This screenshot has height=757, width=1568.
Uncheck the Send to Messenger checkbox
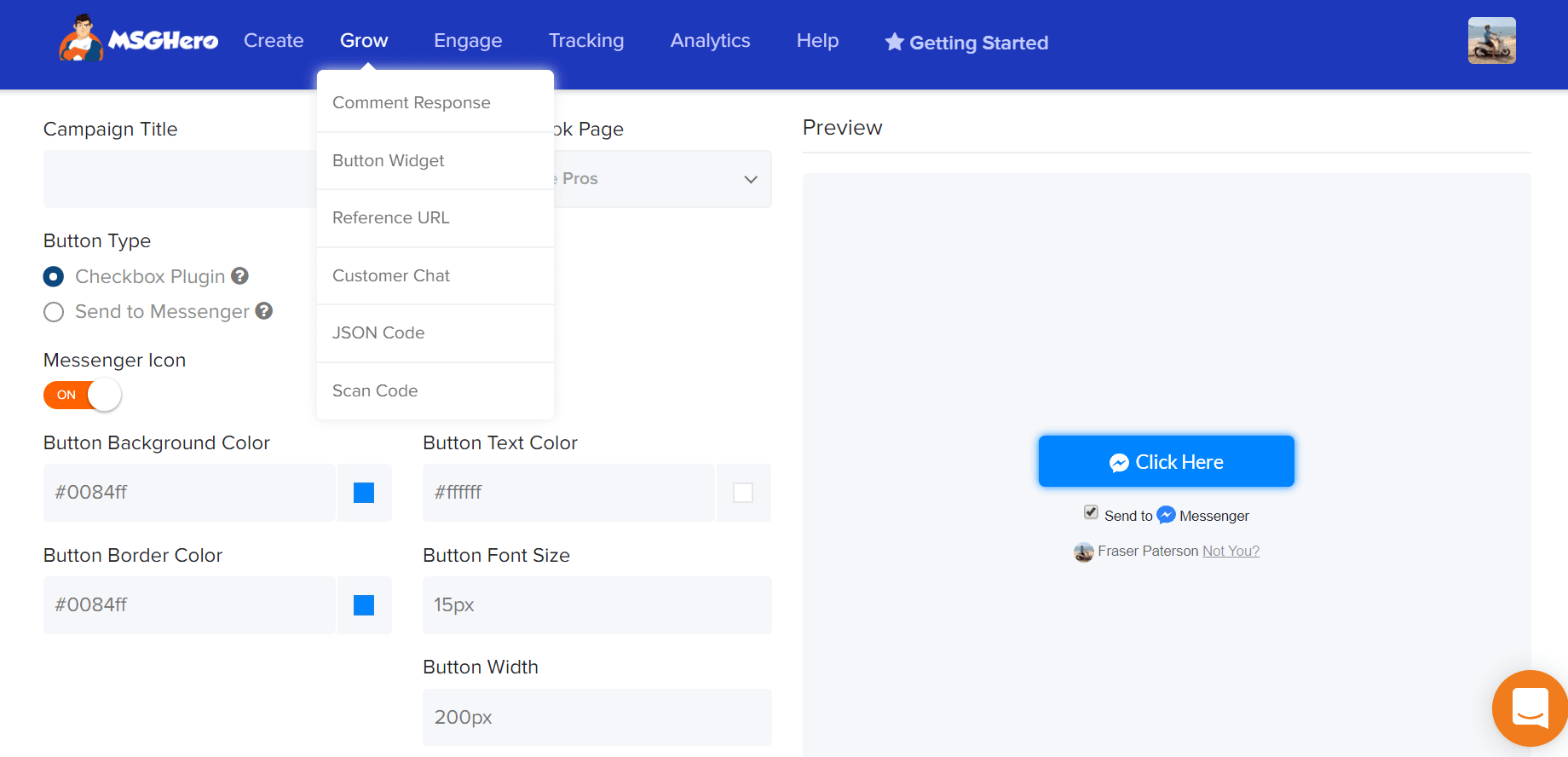1091,512
